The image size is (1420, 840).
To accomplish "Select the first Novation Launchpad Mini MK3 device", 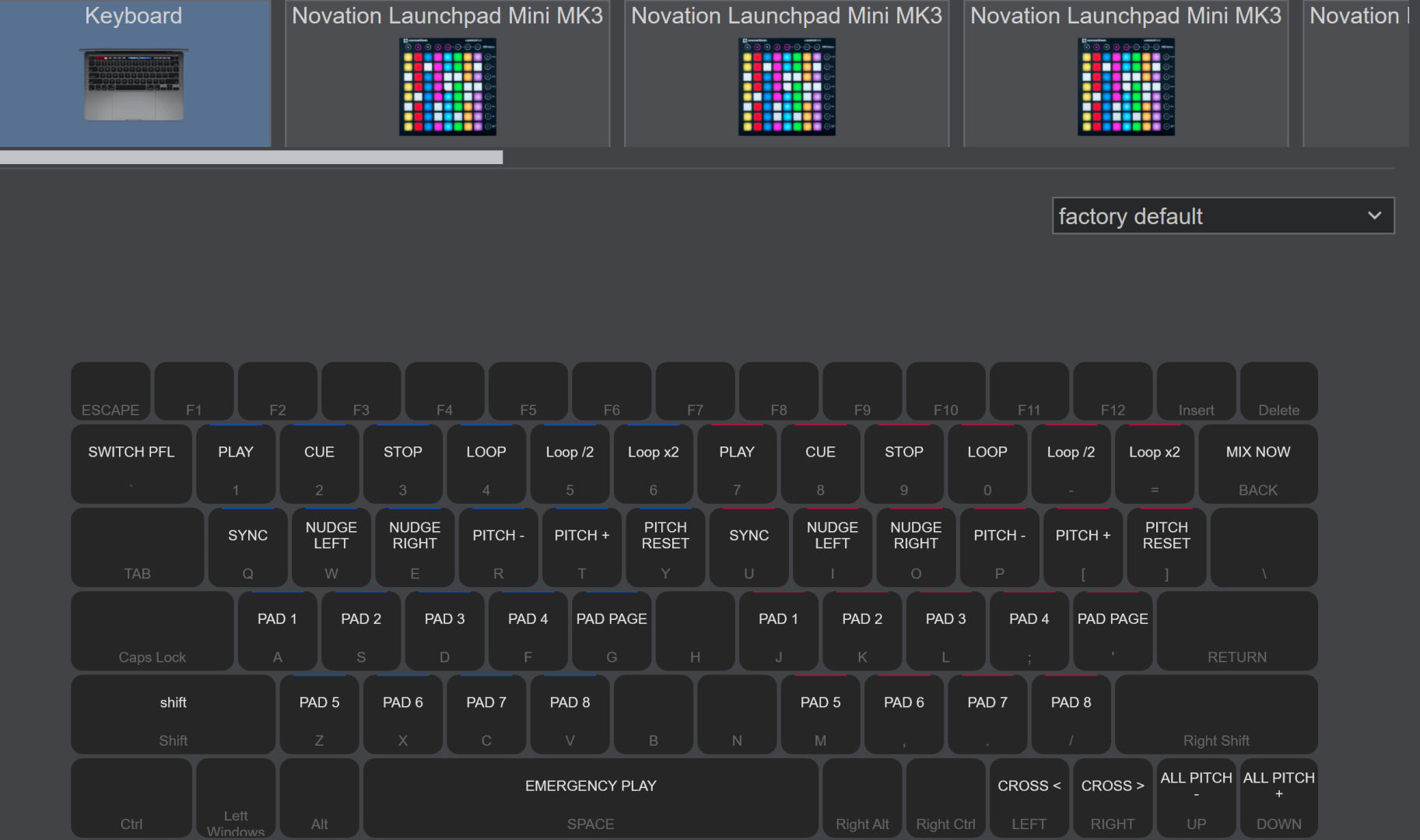I will 447,74.
